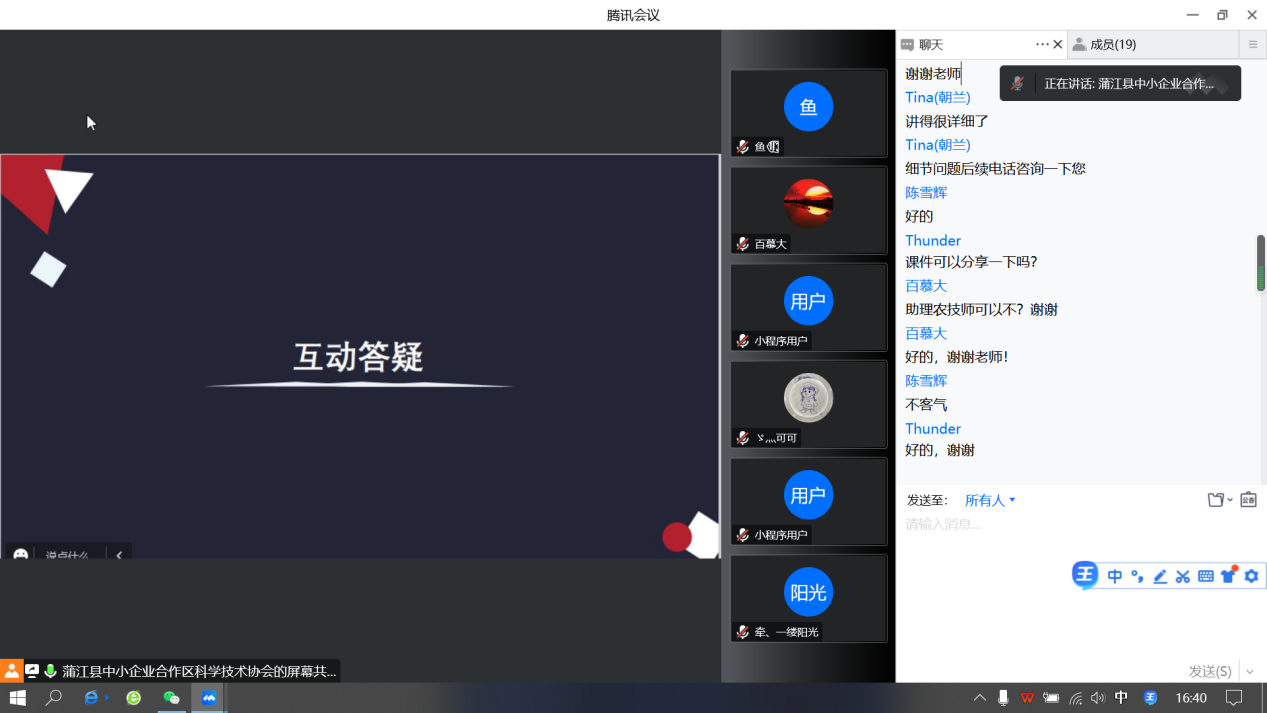
Task: Expand the chevron next to the folder icon
Action: 1230,499
